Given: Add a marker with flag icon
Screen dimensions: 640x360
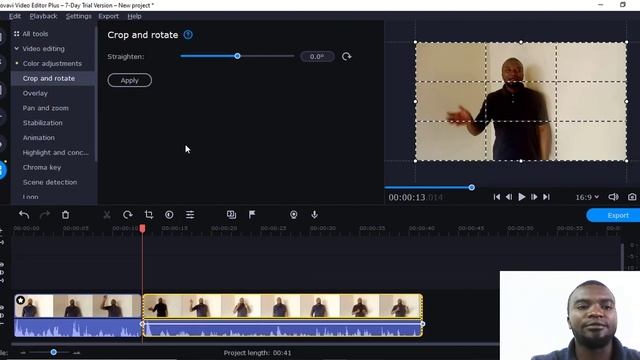Looking at the screenshot, I should click(252, 215).
